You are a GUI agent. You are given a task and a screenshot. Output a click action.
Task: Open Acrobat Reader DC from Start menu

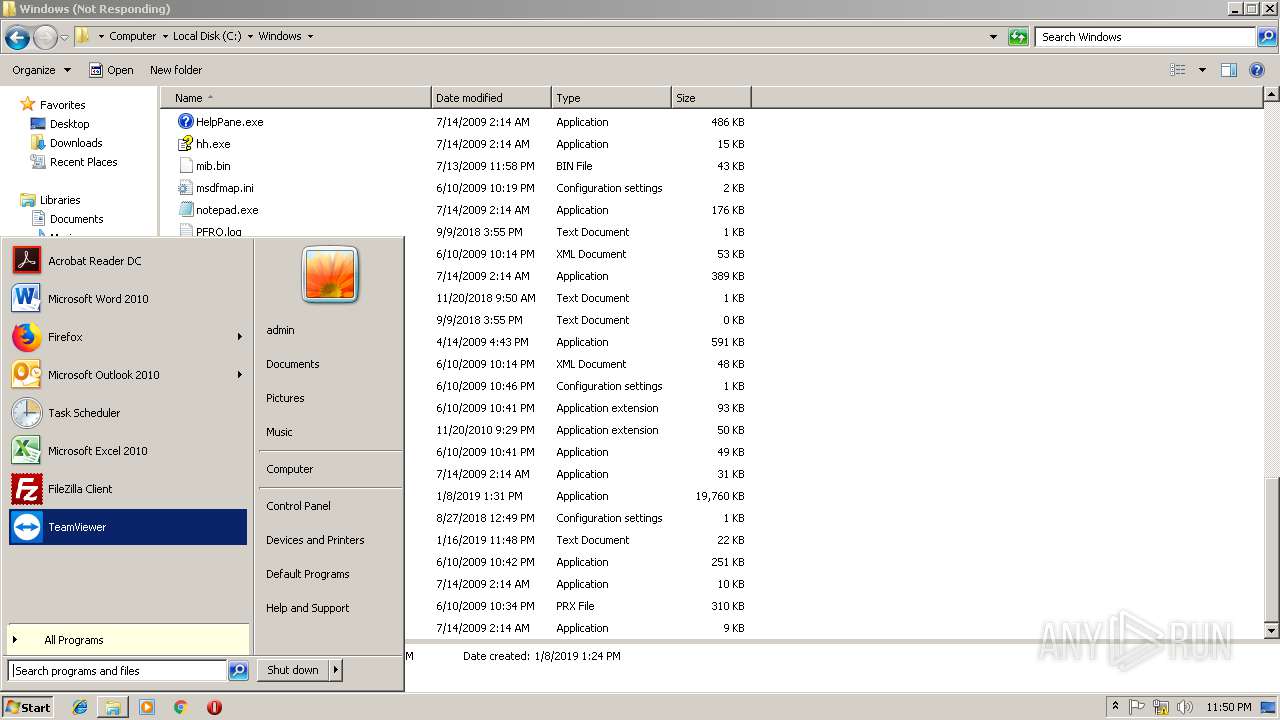[x=127, y=261]
